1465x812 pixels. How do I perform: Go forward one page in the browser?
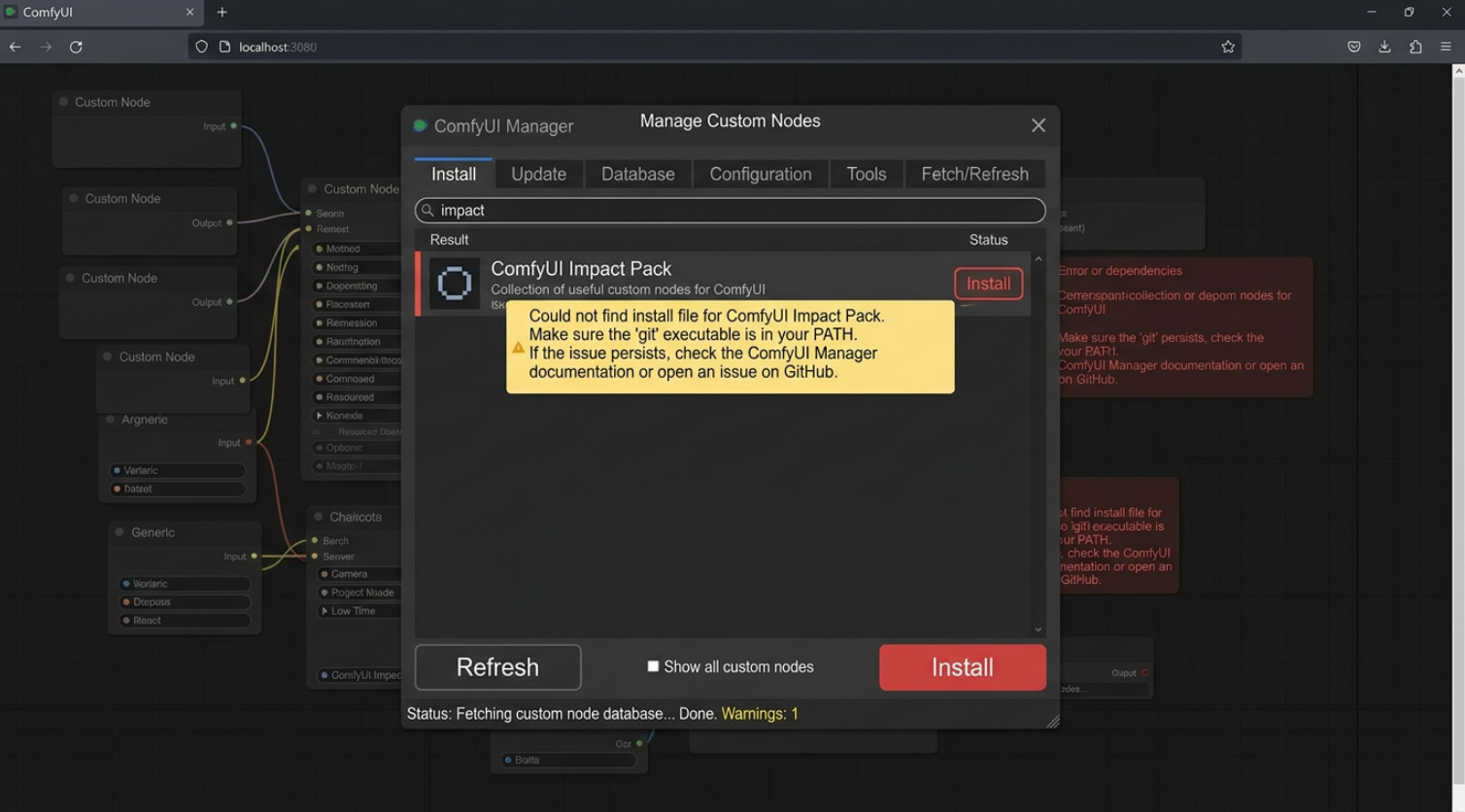(x=46, y=47)
